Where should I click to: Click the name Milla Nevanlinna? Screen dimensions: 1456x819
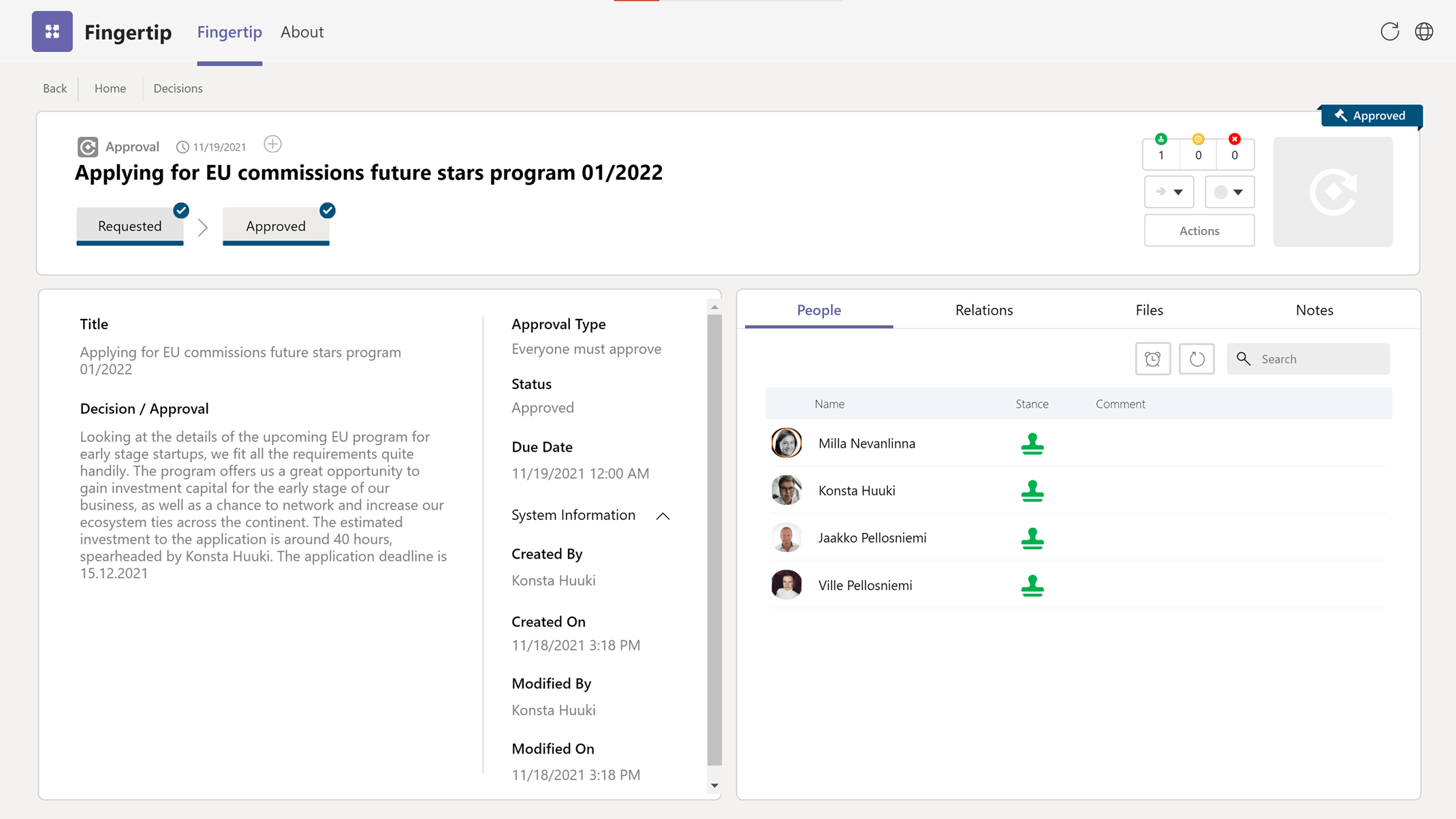pyautogui.click(x=867, y=444)
